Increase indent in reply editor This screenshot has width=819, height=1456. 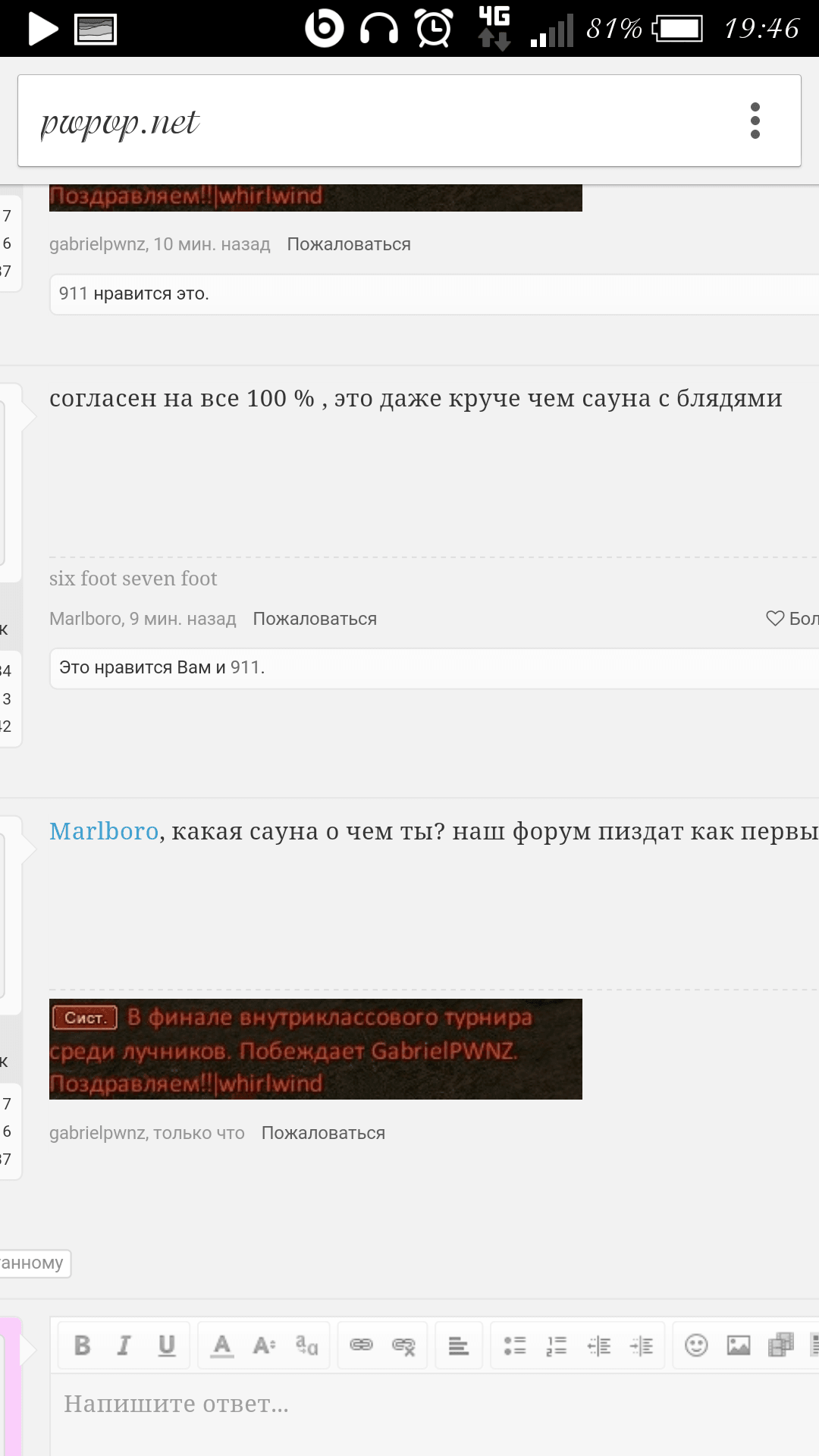pos(642,1346)
